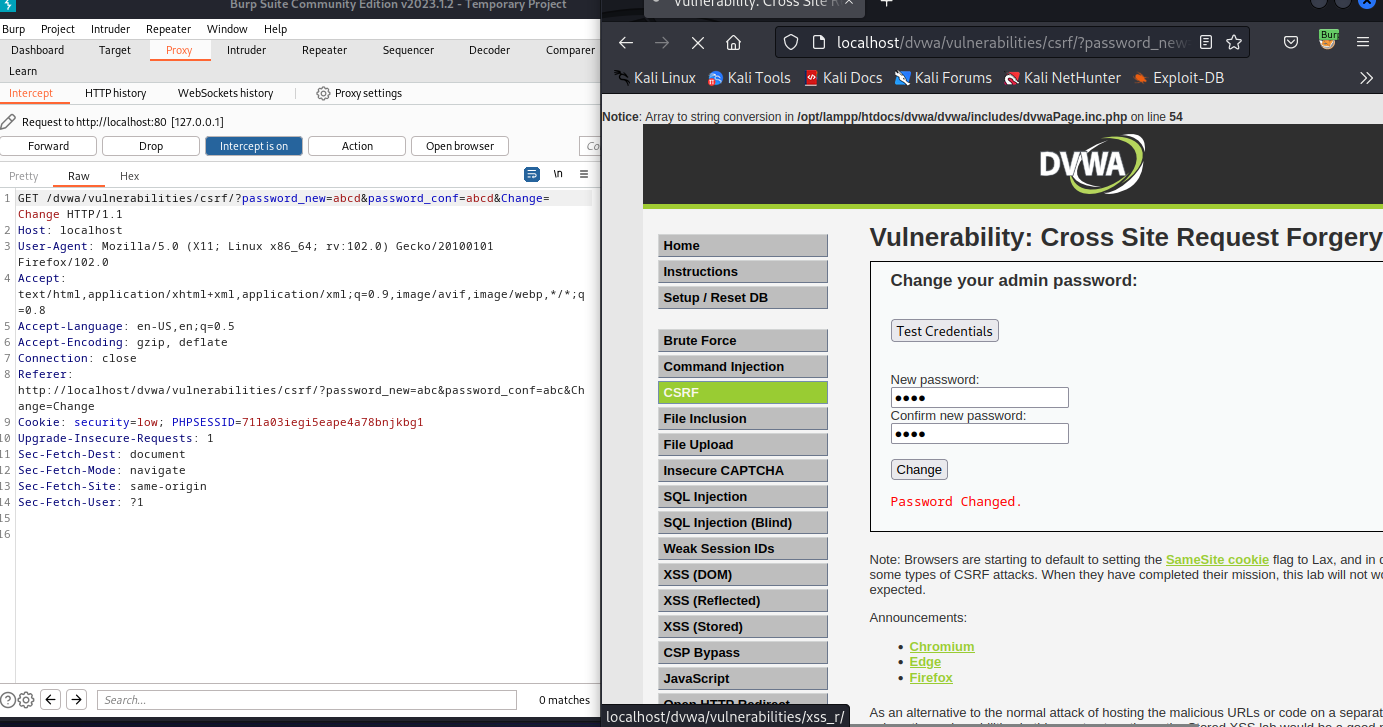This screenshot has width=1383, height=727.
Task: Click the help question mark icon in Burp search bar
Action: click(x=8, y=700)
